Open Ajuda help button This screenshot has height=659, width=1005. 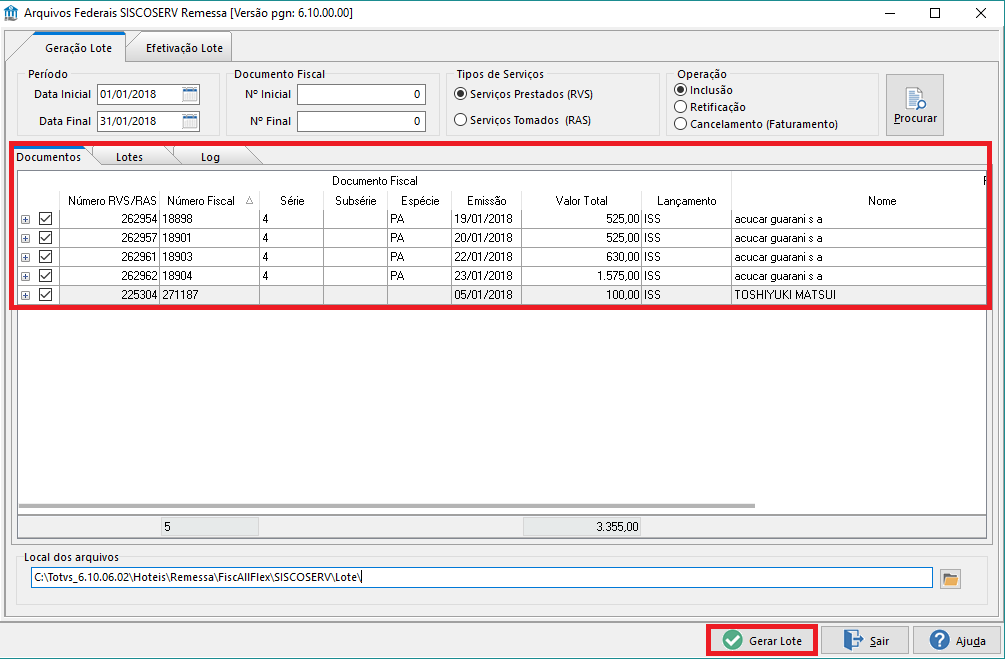coord(958,640)
